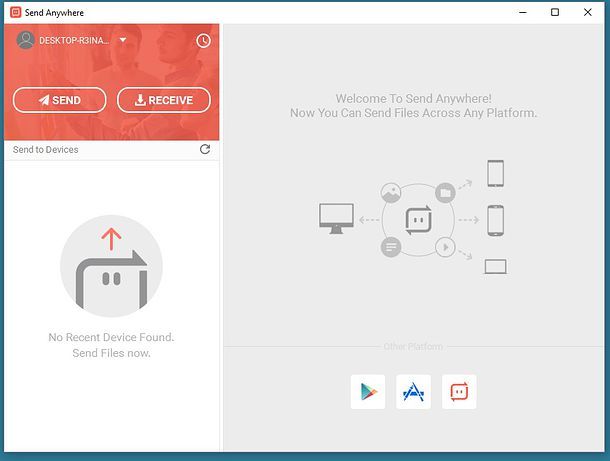Open the Send Anywhere platform icon
The height and width of the screenshot is (461, 610).
[459, 392]
